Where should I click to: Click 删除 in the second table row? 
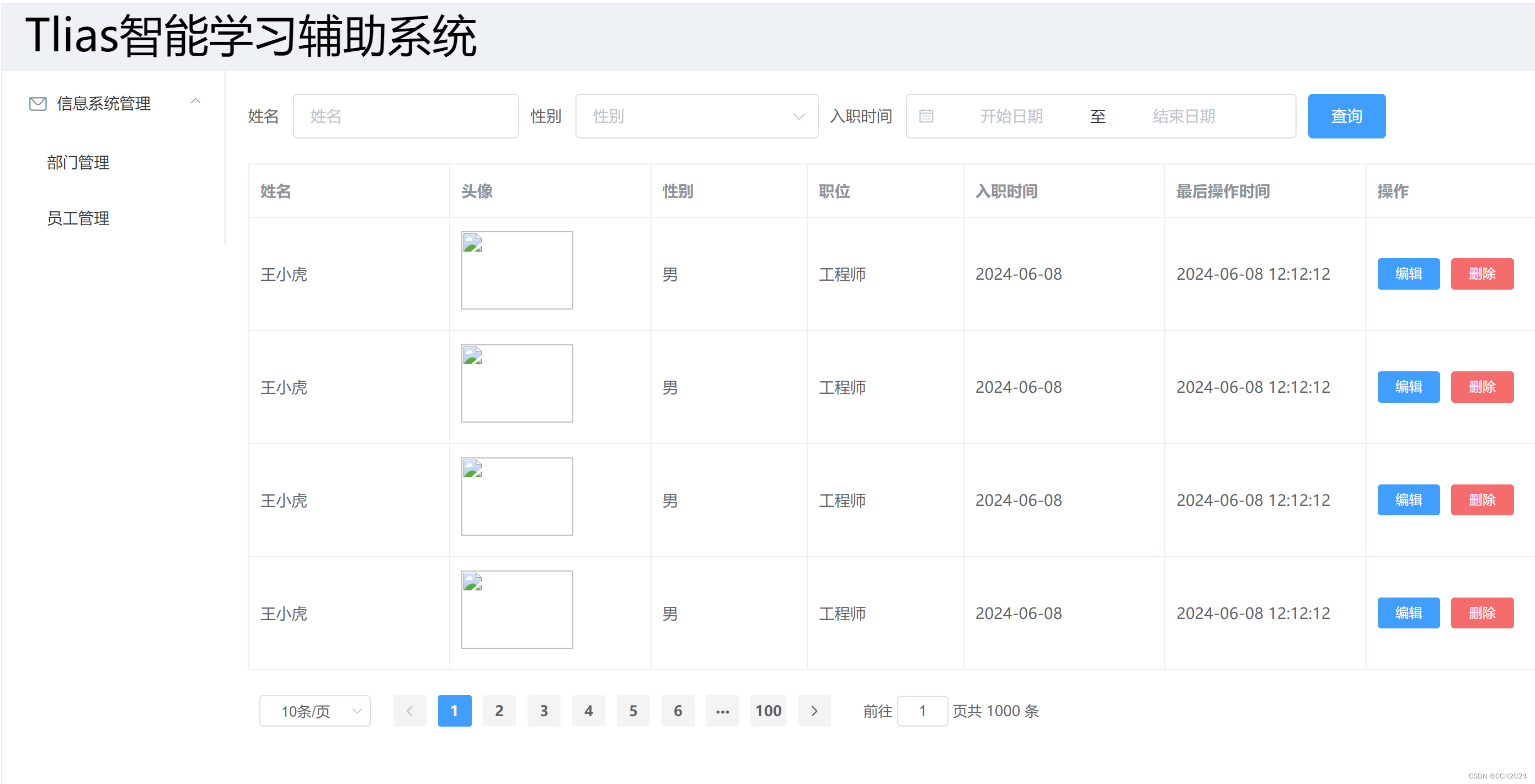point(1482,387)
